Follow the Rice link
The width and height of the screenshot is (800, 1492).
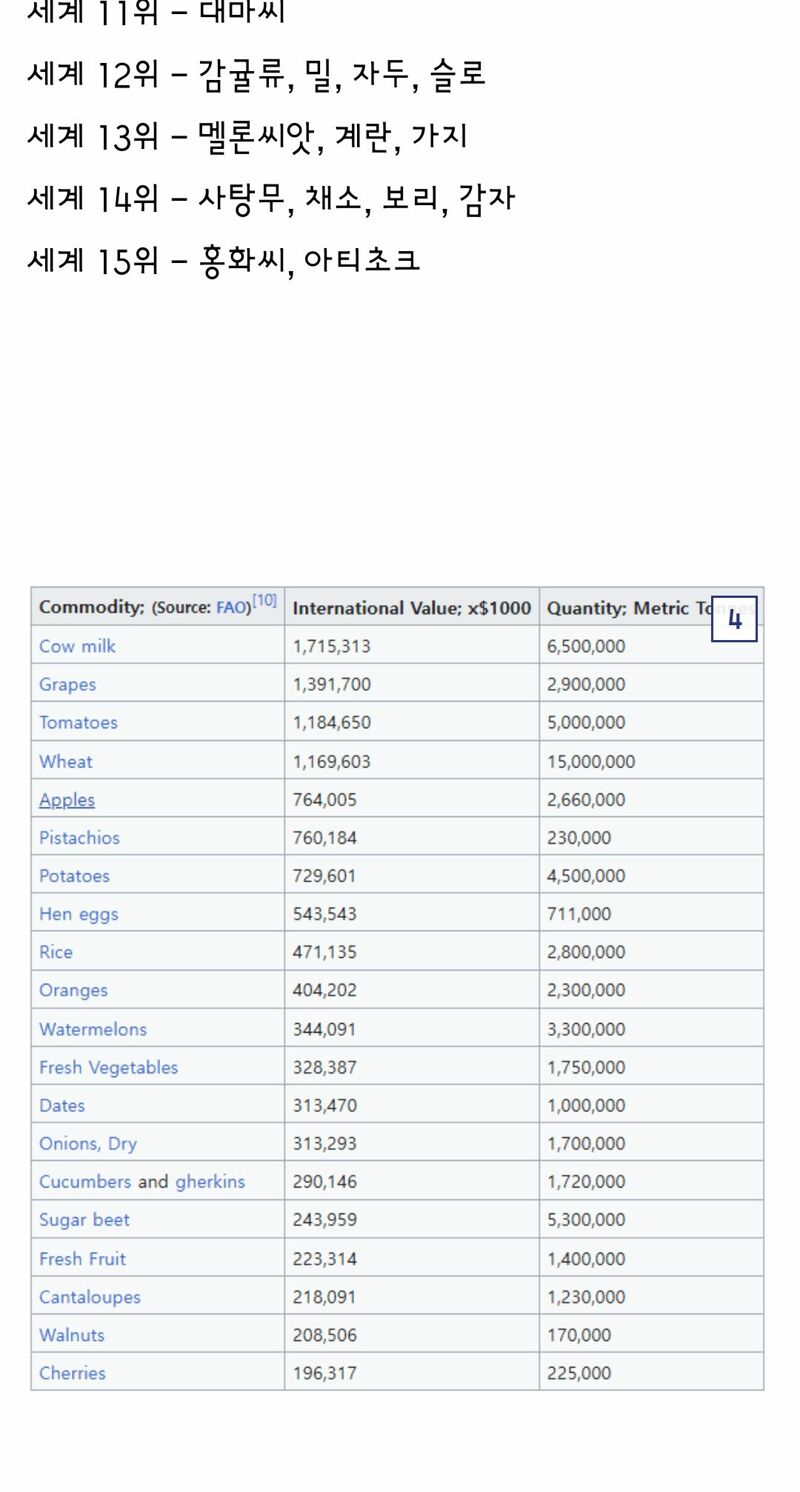pyautogui.click(x=56, y=951)
